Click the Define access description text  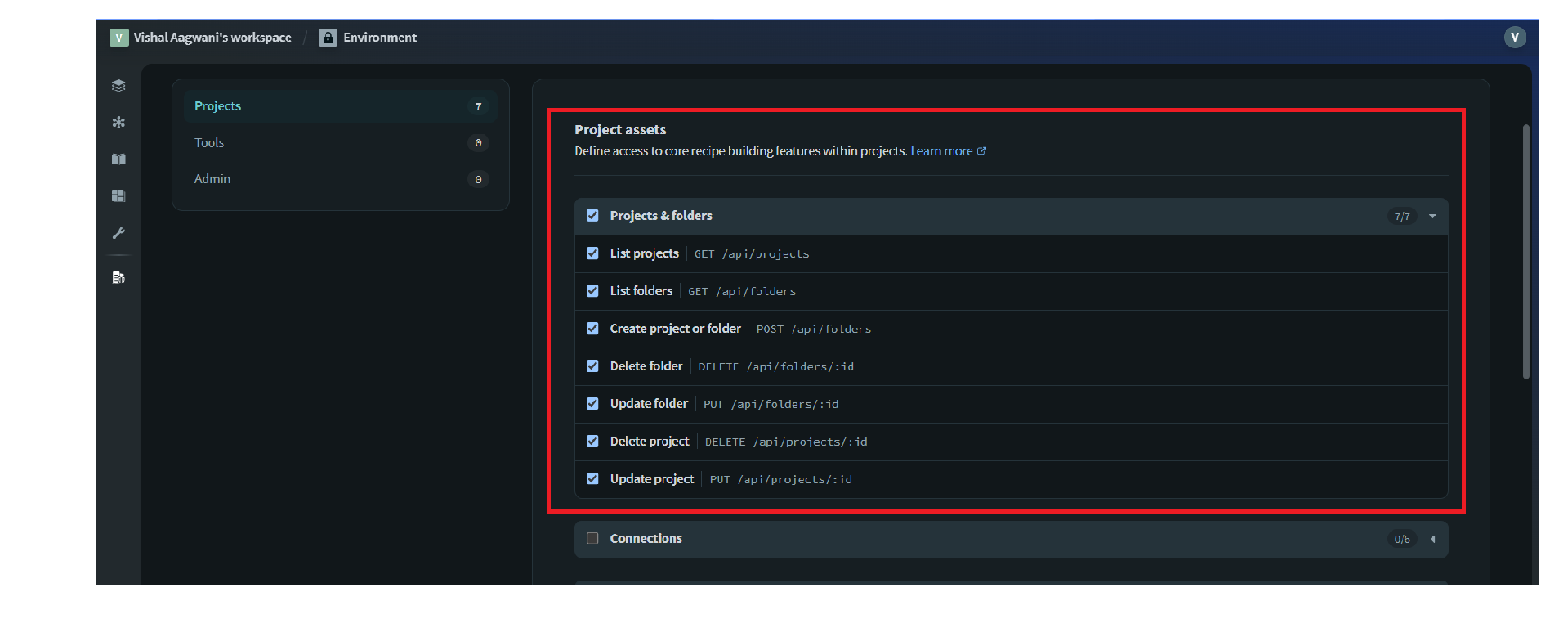pos(740,151)
